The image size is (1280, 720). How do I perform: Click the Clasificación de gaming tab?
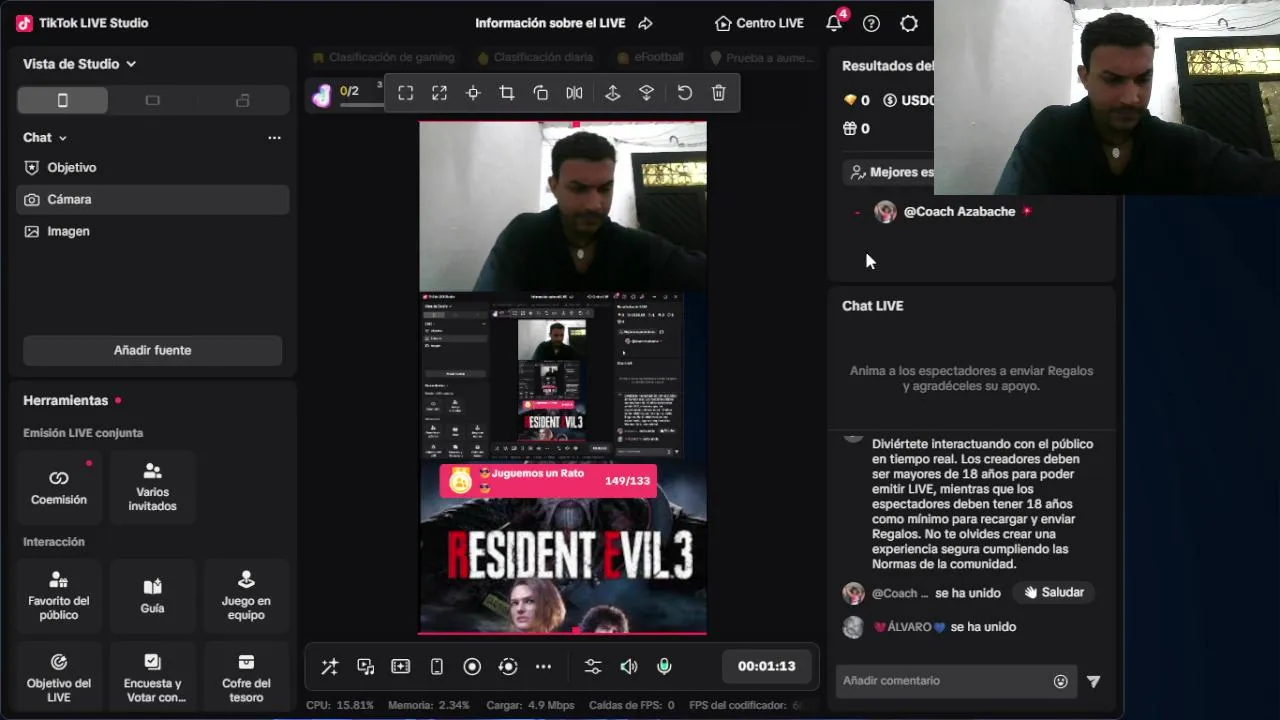pos(383,58)
